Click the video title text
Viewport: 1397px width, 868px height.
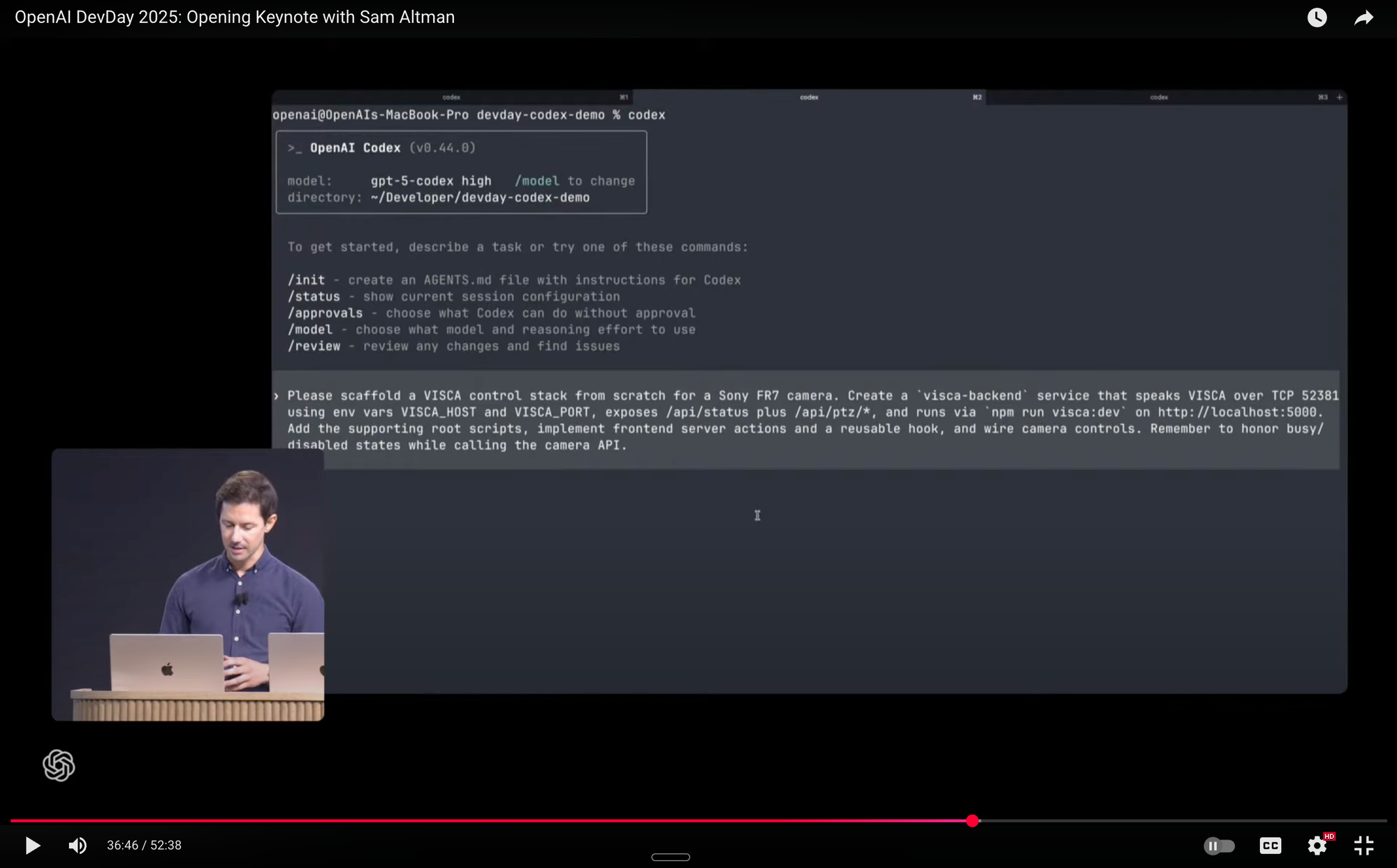click(x=235, y=17)
